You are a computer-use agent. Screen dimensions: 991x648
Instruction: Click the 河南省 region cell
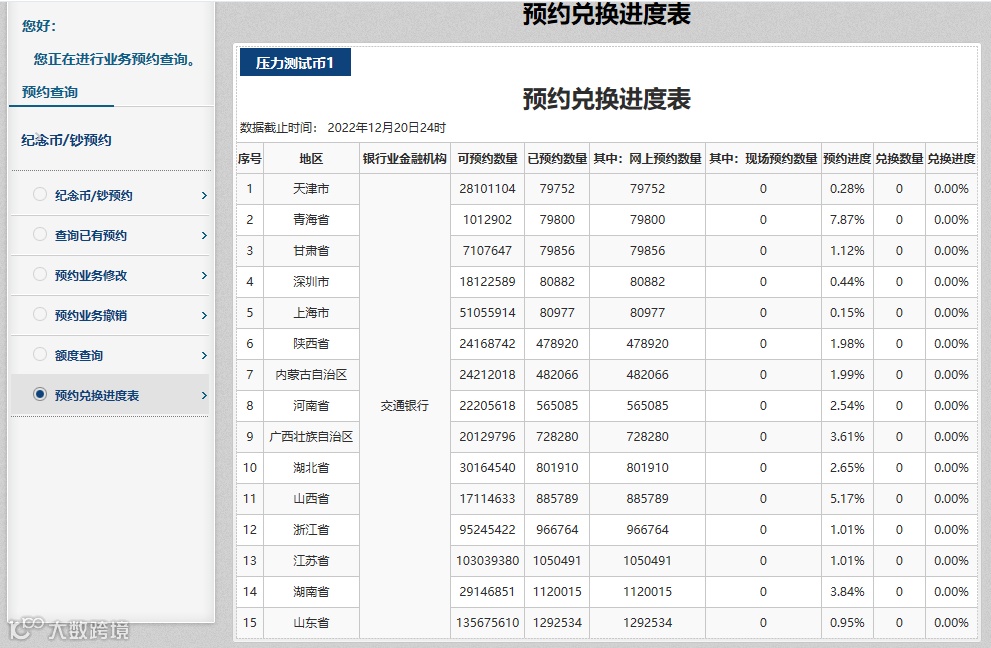point(311,405)
